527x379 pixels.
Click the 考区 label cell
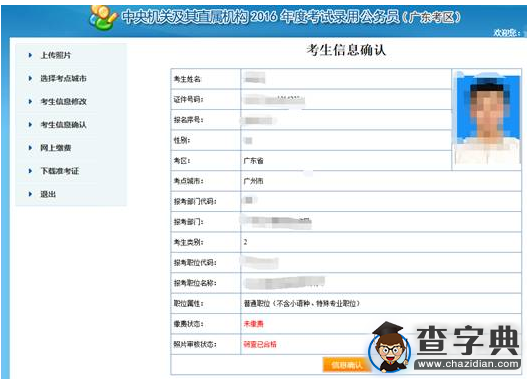(x=206, y=161)
